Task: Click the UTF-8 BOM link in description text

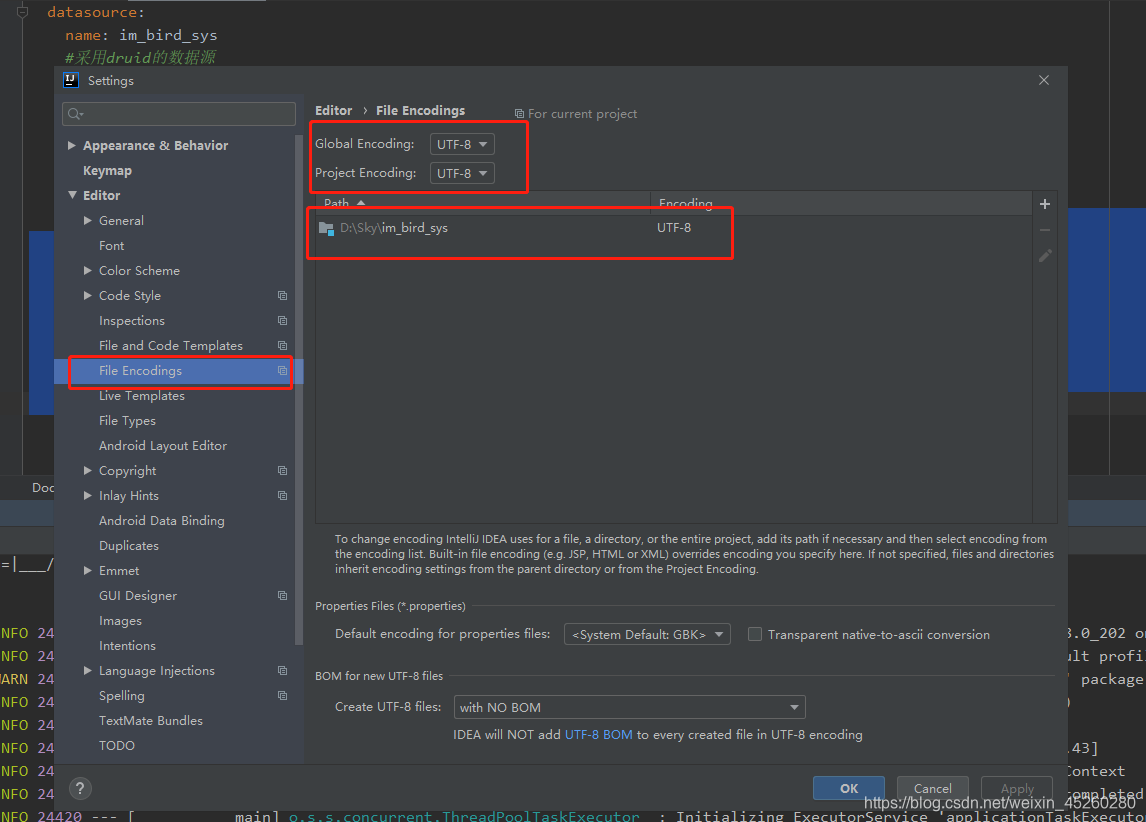Action: (x=596, y=732)
